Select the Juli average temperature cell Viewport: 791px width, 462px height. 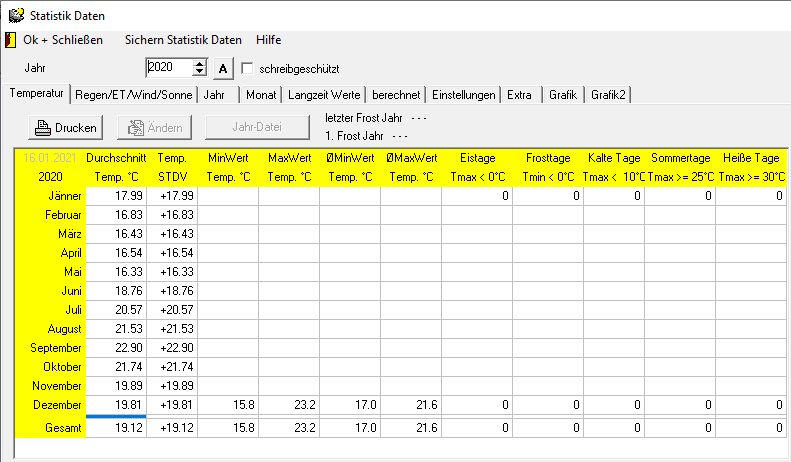pyautogui.click(x=116, y=311)
